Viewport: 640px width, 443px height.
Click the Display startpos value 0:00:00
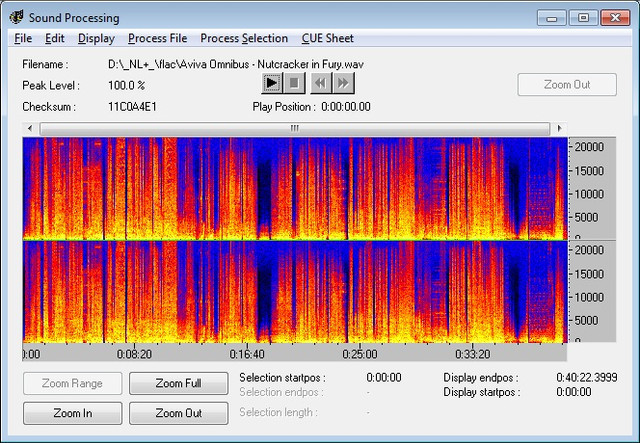pyautogui.click(x=573, y=392)
